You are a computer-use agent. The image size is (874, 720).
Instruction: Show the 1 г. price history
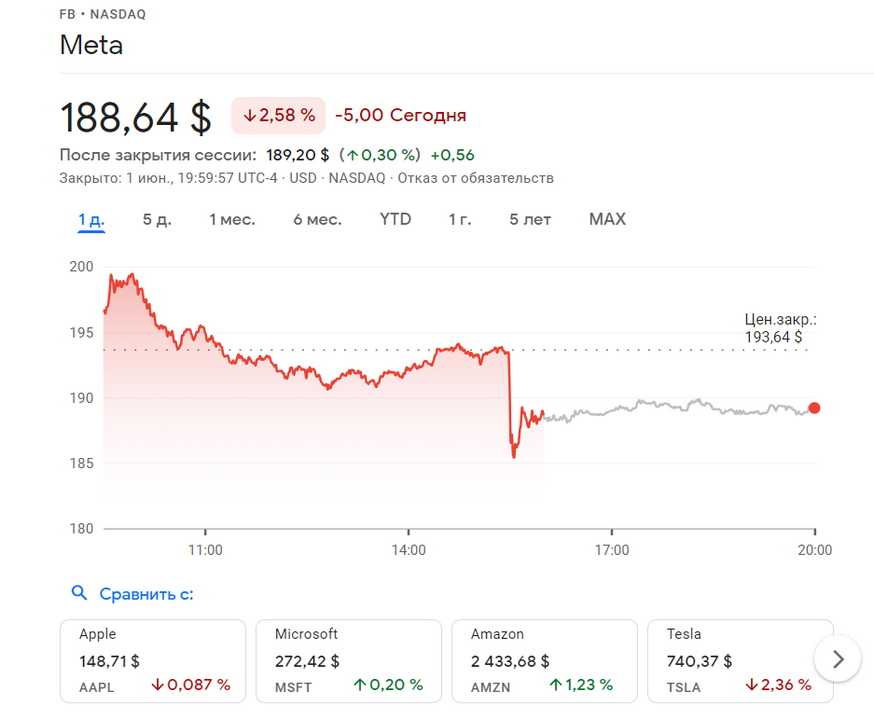coord(460,220)
